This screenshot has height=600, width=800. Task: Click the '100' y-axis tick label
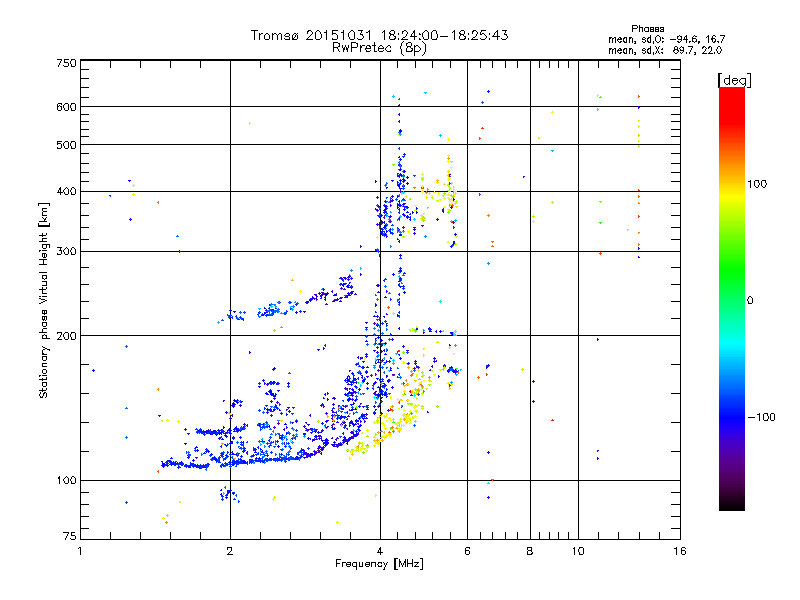[66, 481]
